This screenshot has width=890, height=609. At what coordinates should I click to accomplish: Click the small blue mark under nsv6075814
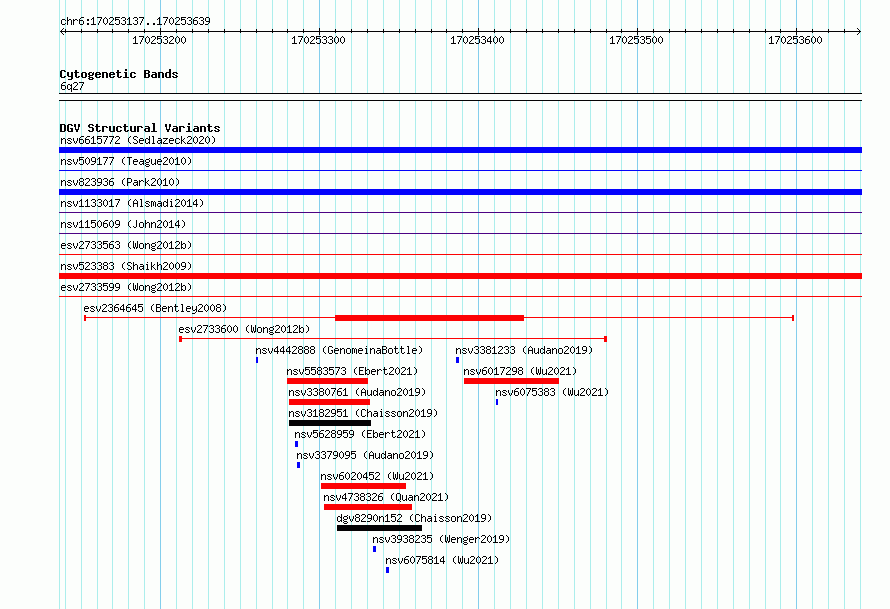tap(388, 570)
